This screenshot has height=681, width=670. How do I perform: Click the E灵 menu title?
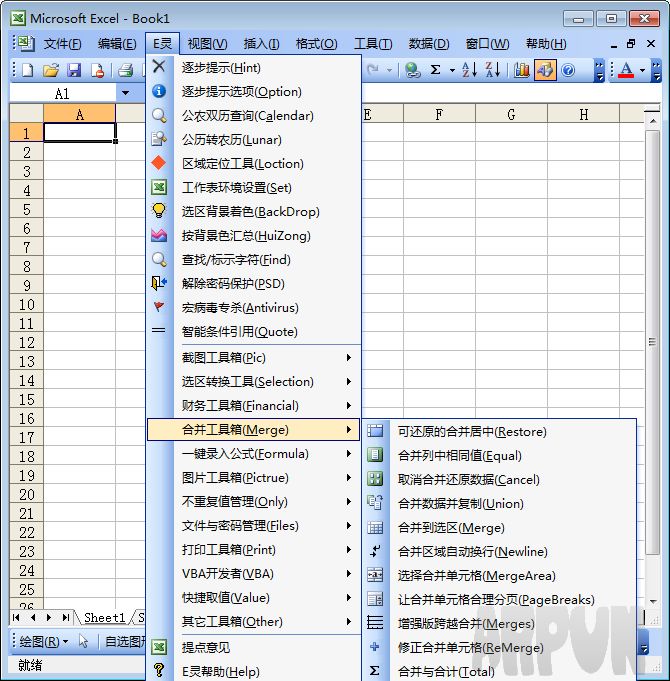(x=162, y=44)
